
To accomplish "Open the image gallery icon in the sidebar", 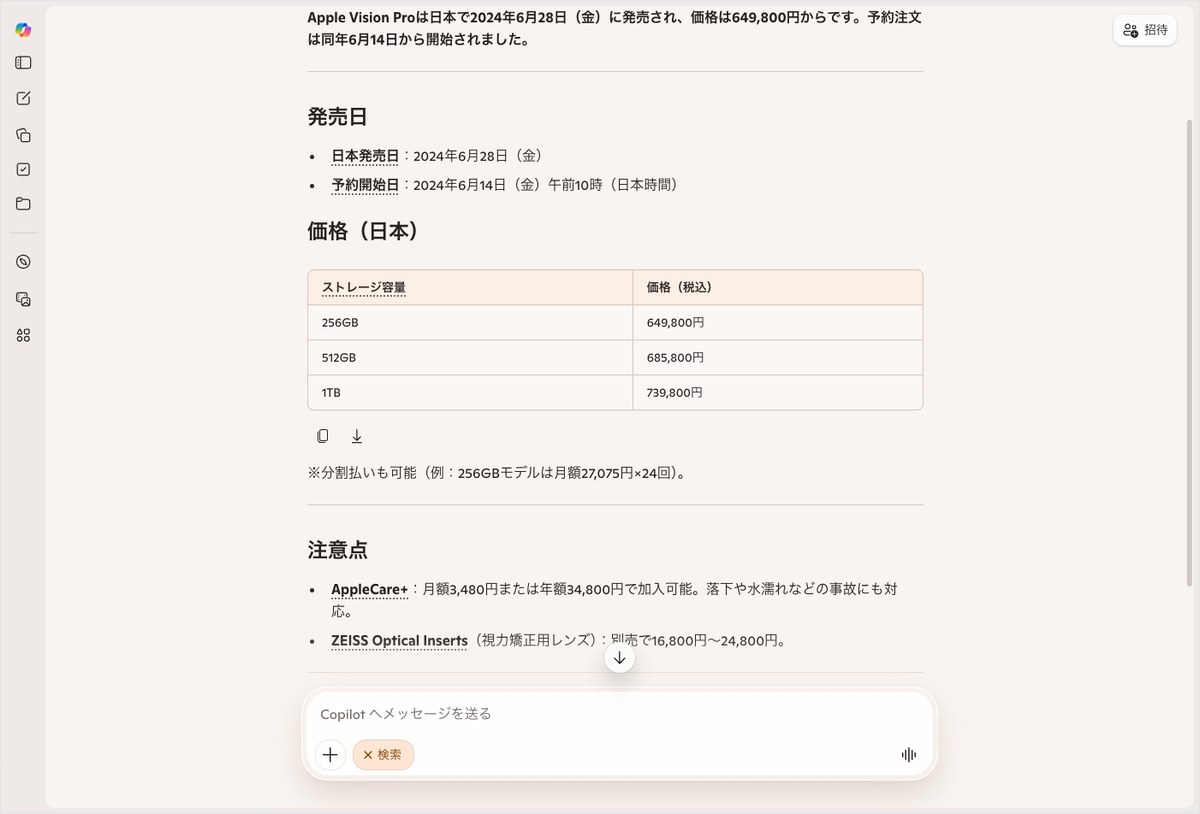I will click(x=23, y=299).
